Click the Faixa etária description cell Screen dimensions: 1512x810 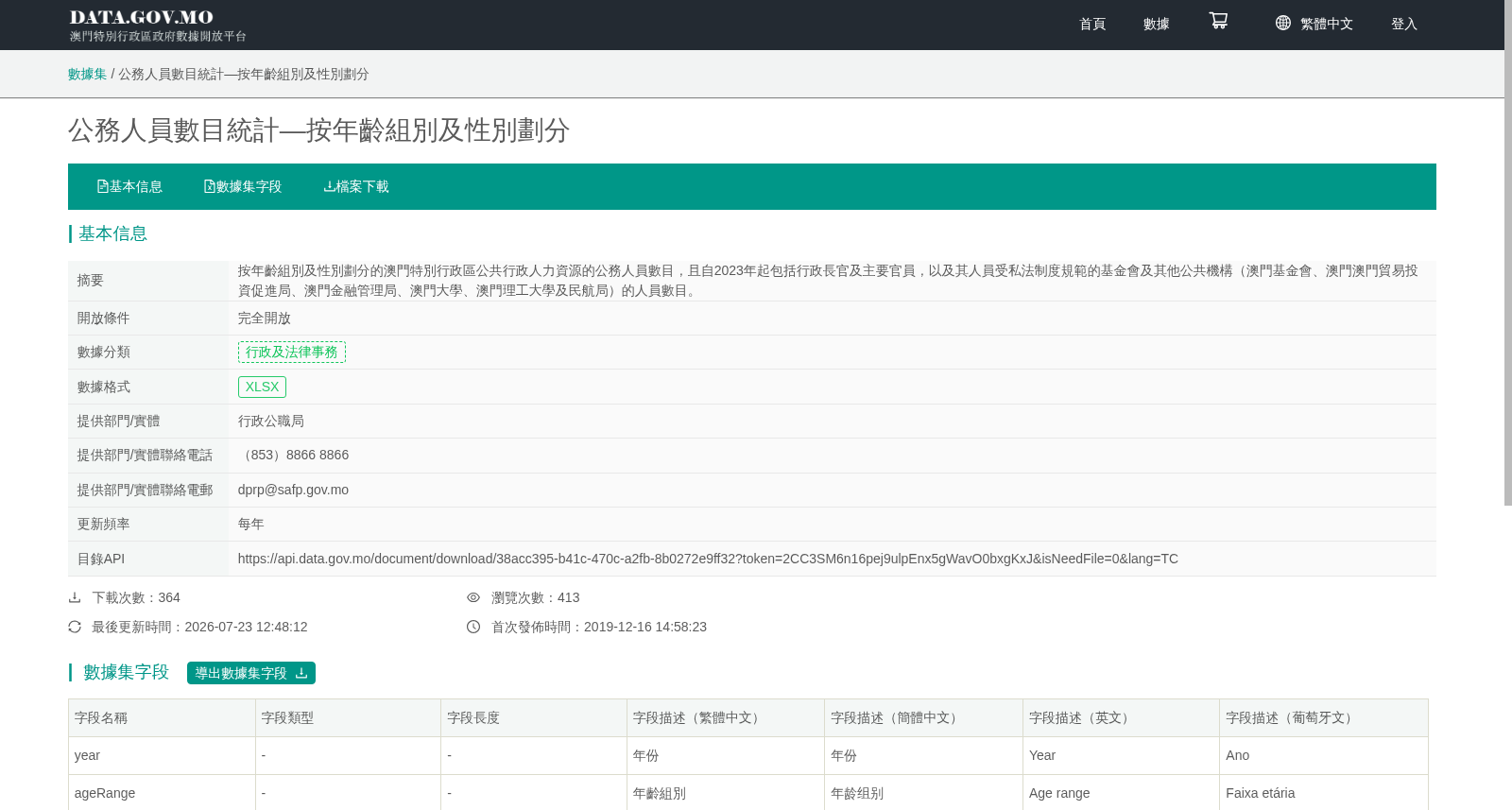click(1324, 793)
